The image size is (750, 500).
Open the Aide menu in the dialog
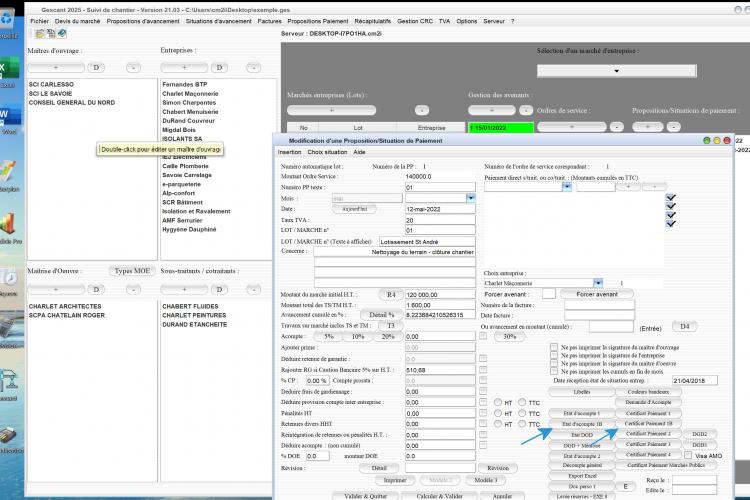(x=359, y=152)
